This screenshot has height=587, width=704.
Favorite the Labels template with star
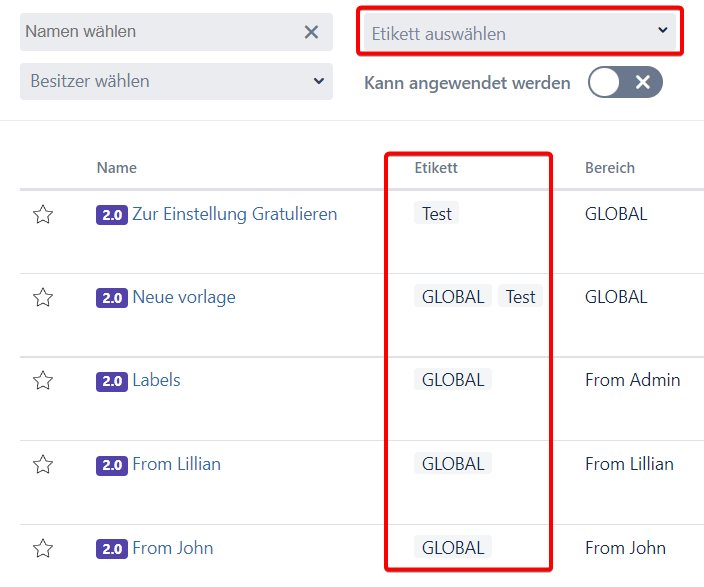43,380
